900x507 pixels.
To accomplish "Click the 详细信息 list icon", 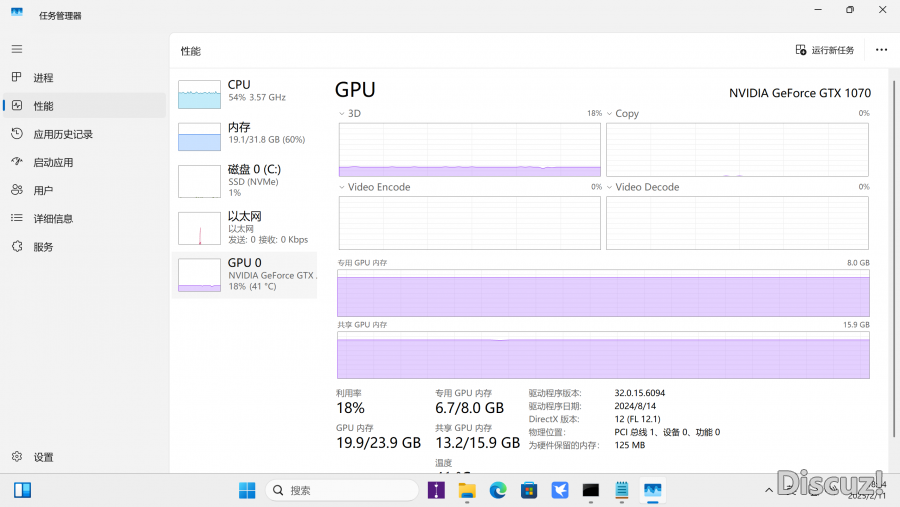I will (x=17, y=218).
